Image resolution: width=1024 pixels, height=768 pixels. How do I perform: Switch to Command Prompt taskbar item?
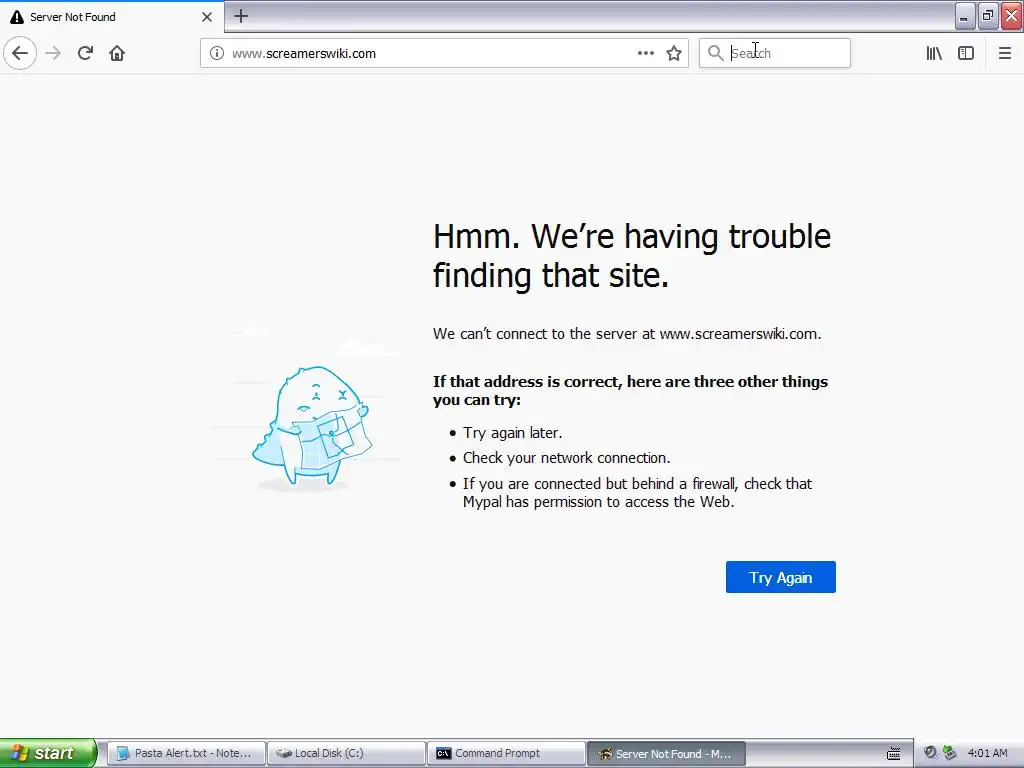tap(507, 753)
